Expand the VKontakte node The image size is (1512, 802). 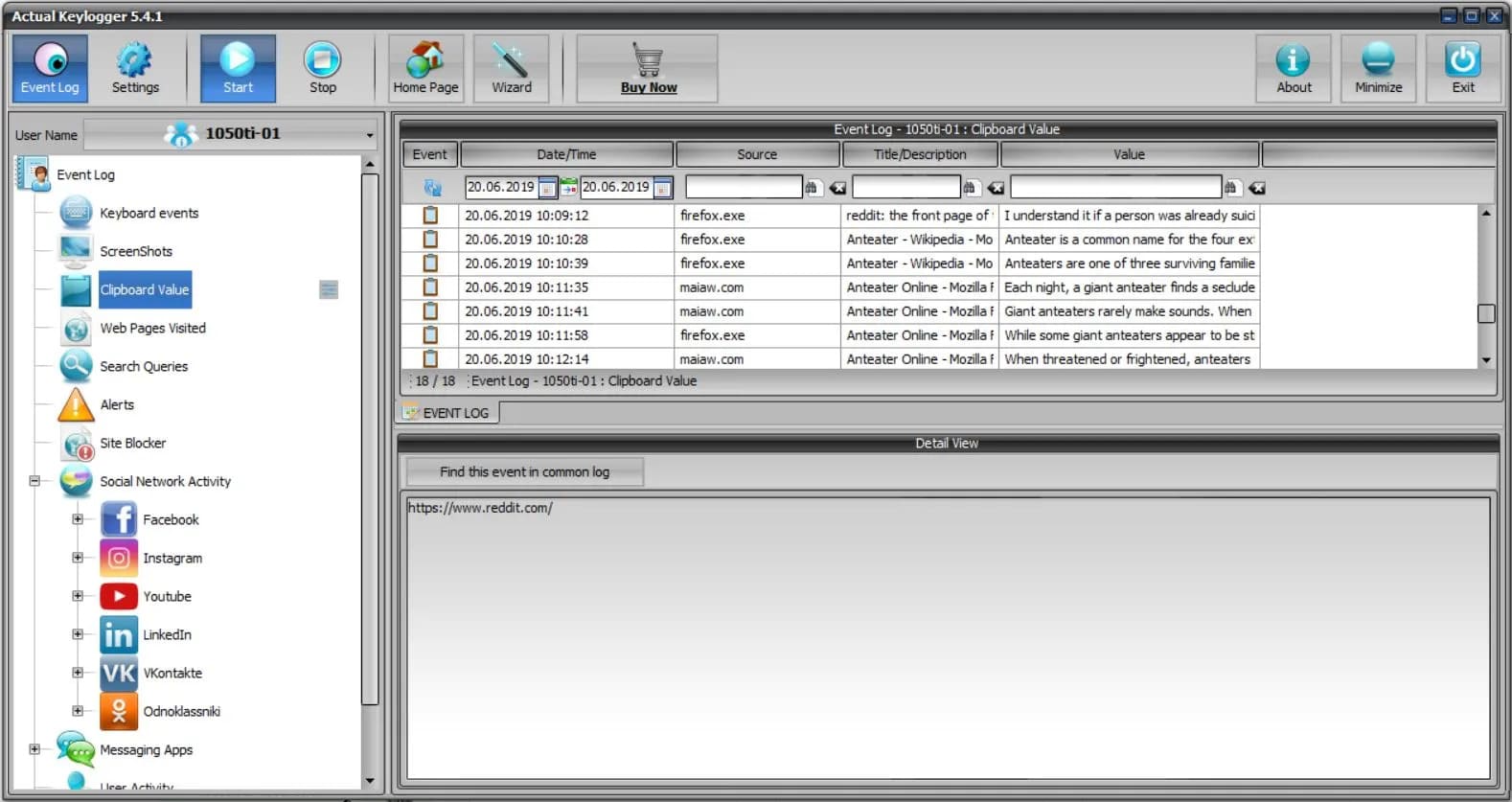click(x=78, y=673)
